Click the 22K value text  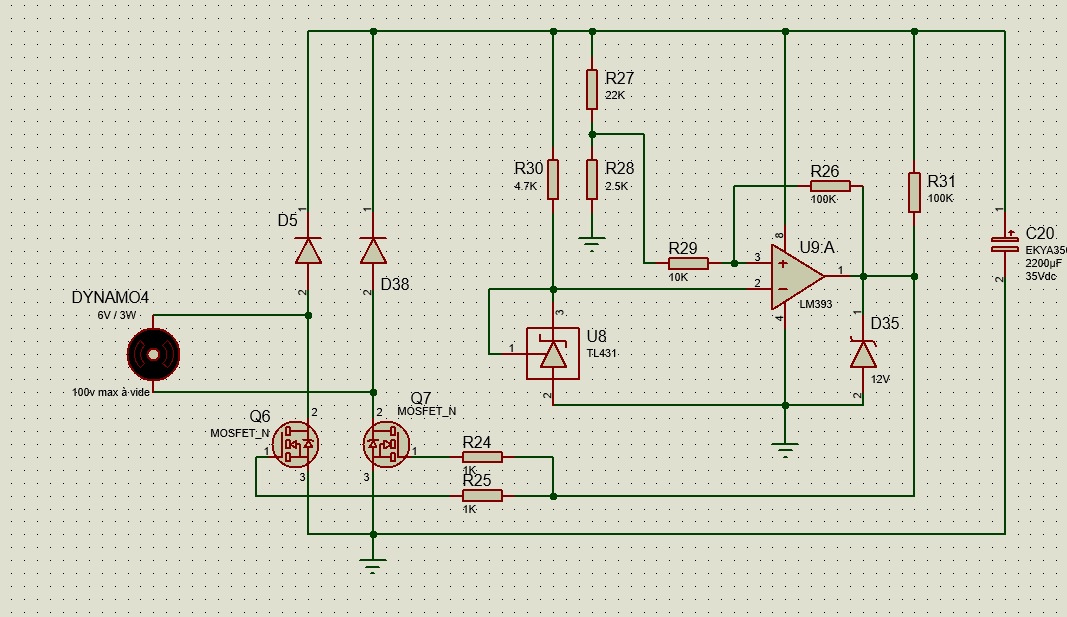[614, 96]
